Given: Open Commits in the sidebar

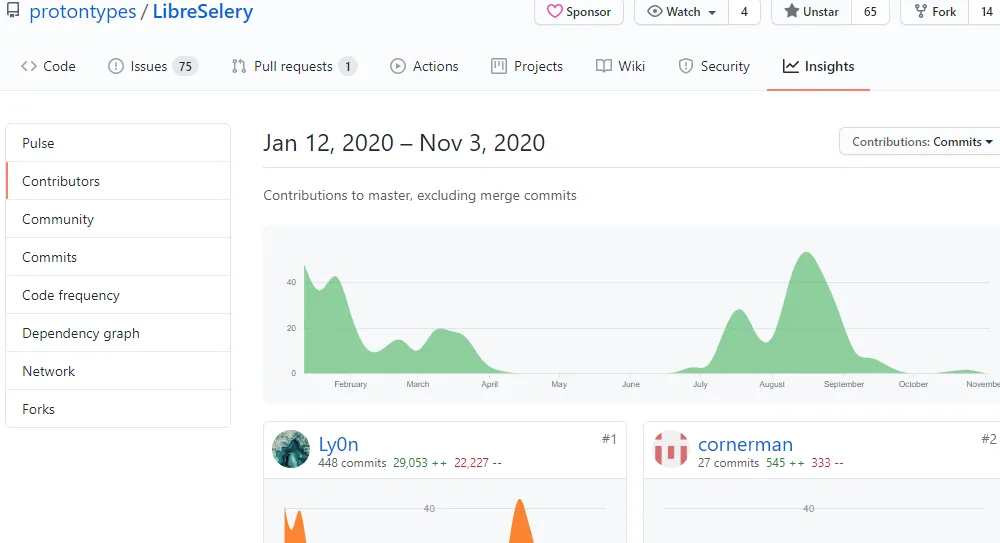Looking at the screenshot, I should (118, 257).
